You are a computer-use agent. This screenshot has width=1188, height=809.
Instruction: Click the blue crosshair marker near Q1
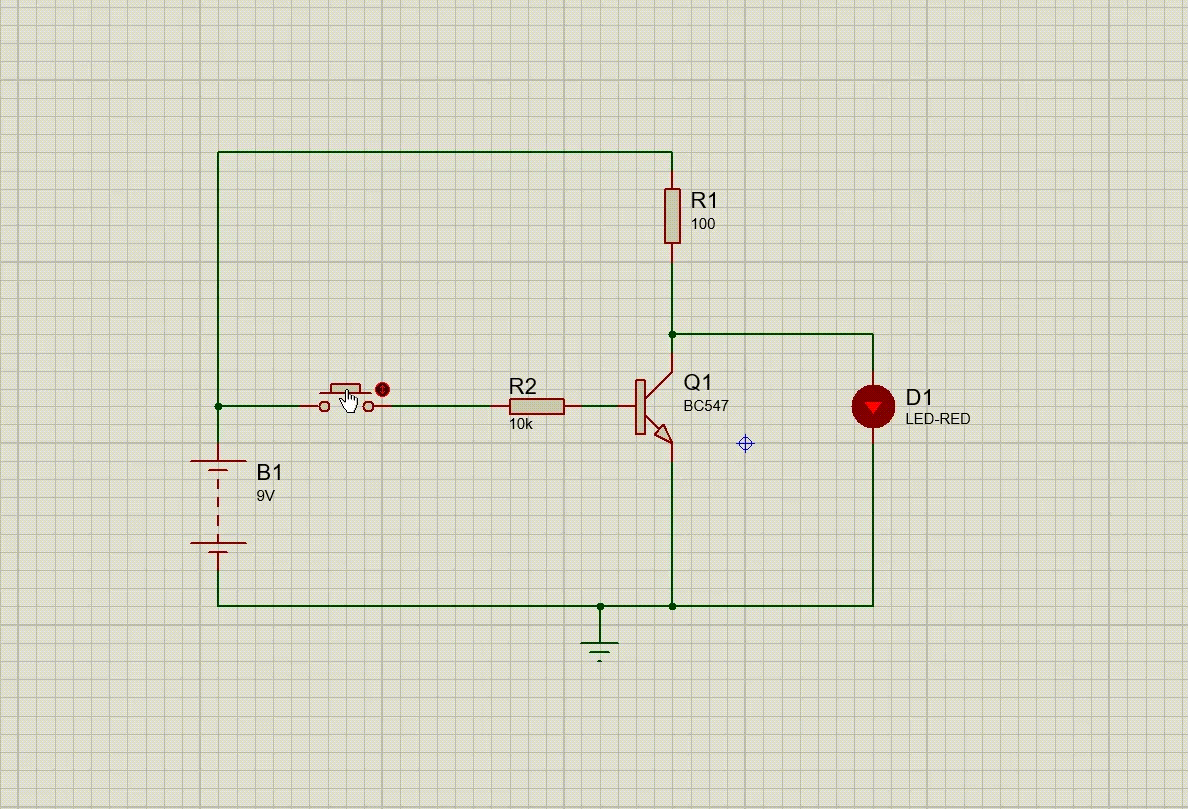point(744,443)
